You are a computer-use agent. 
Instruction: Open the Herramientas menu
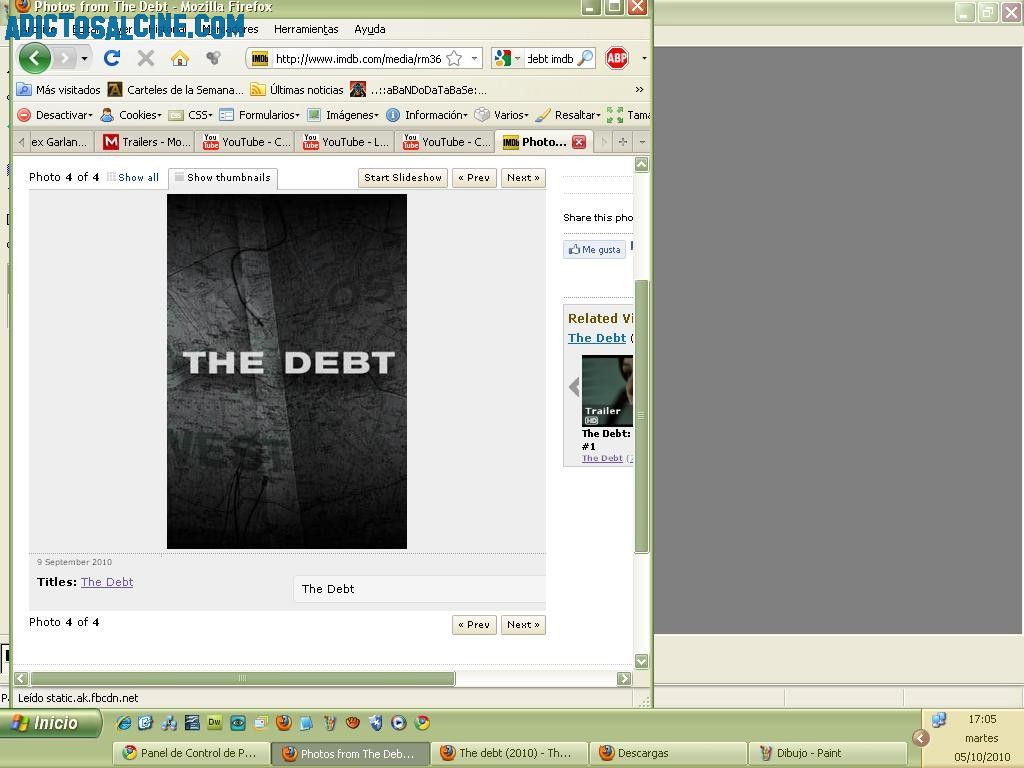point(306,29)
